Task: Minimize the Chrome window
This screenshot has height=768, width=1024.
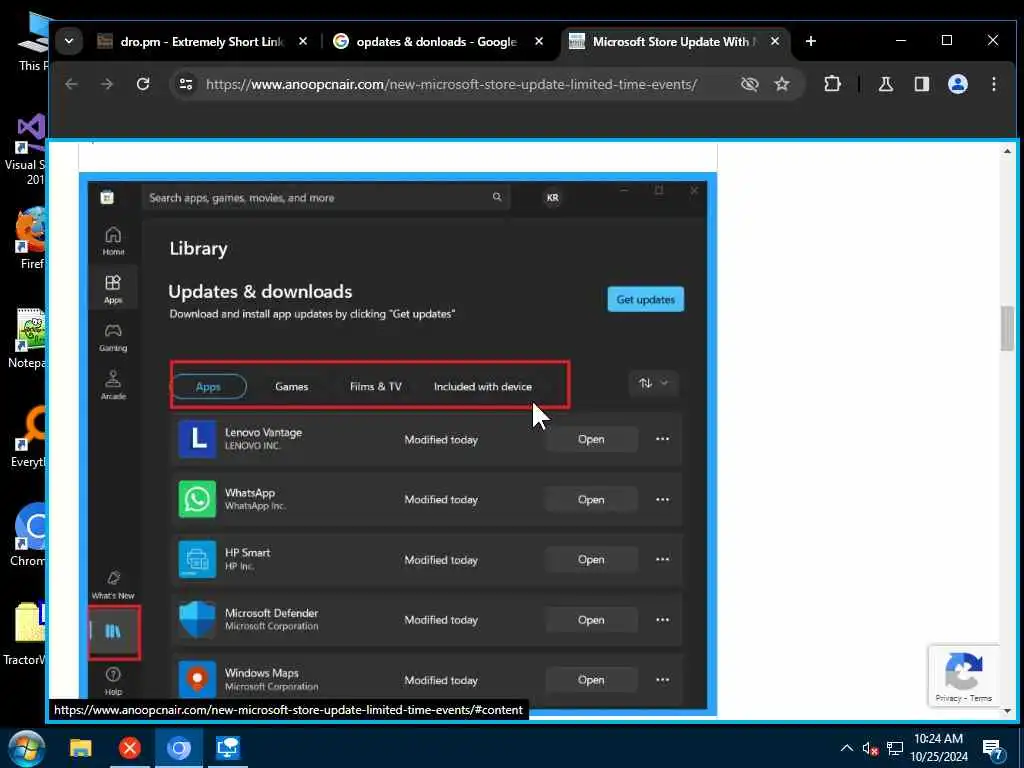Action: click(x=901, y=40)
